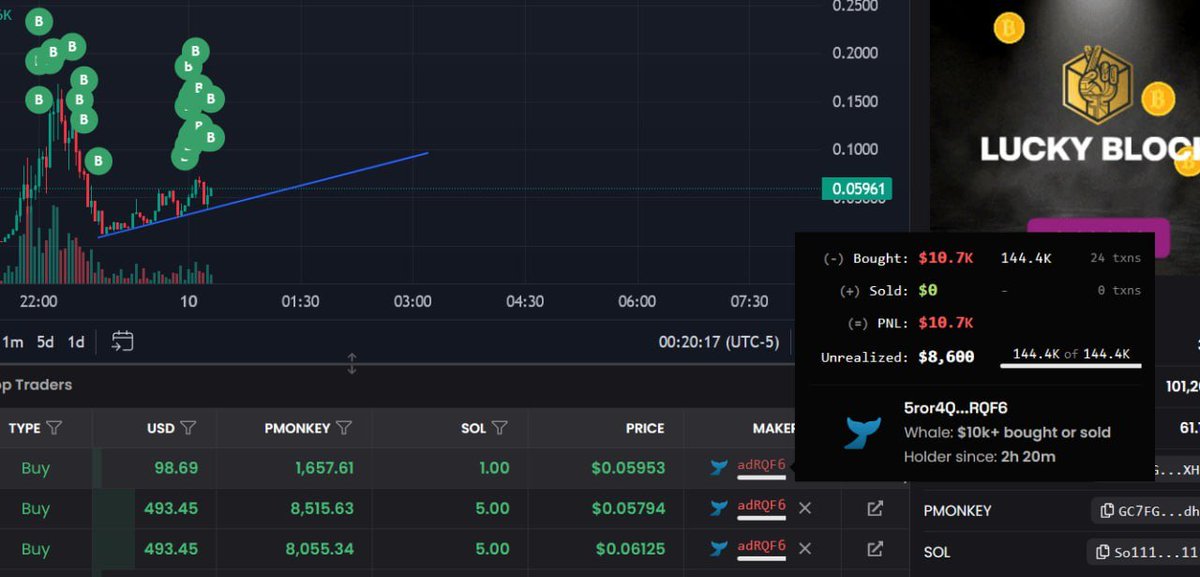
Task: Click the large whale icon in the wallet tooltip
Action: pyautogui.click(x=862, y=432)
